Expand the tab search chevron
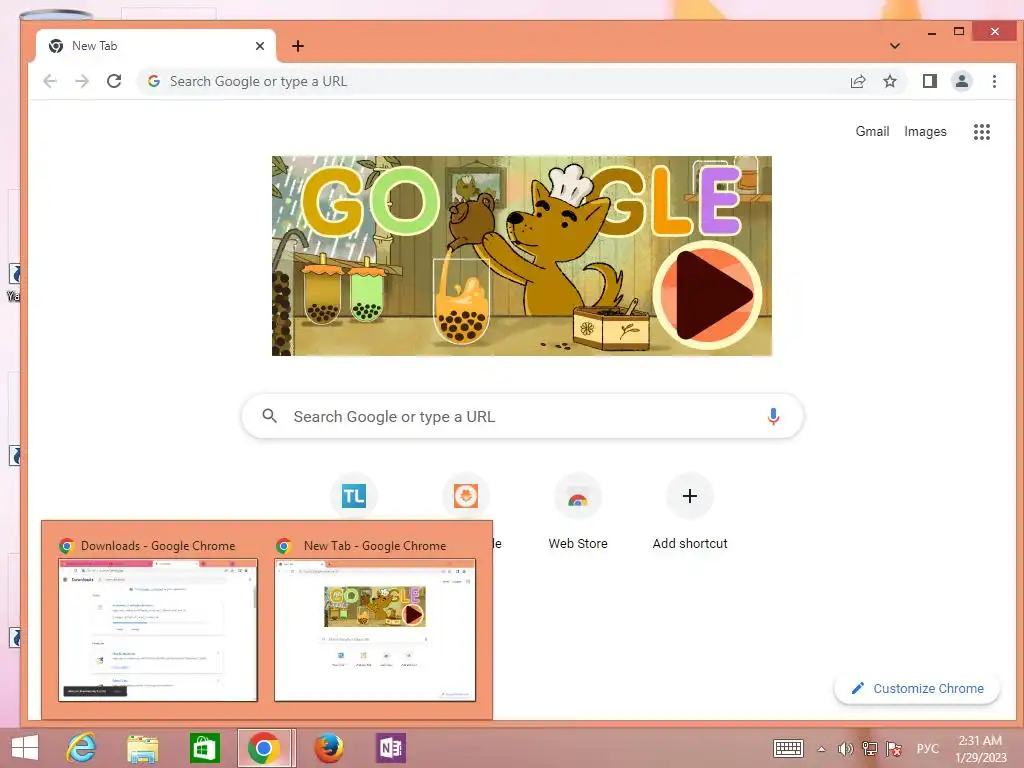The width and height of the screenshot is (1024, 768). click(895, 46)
